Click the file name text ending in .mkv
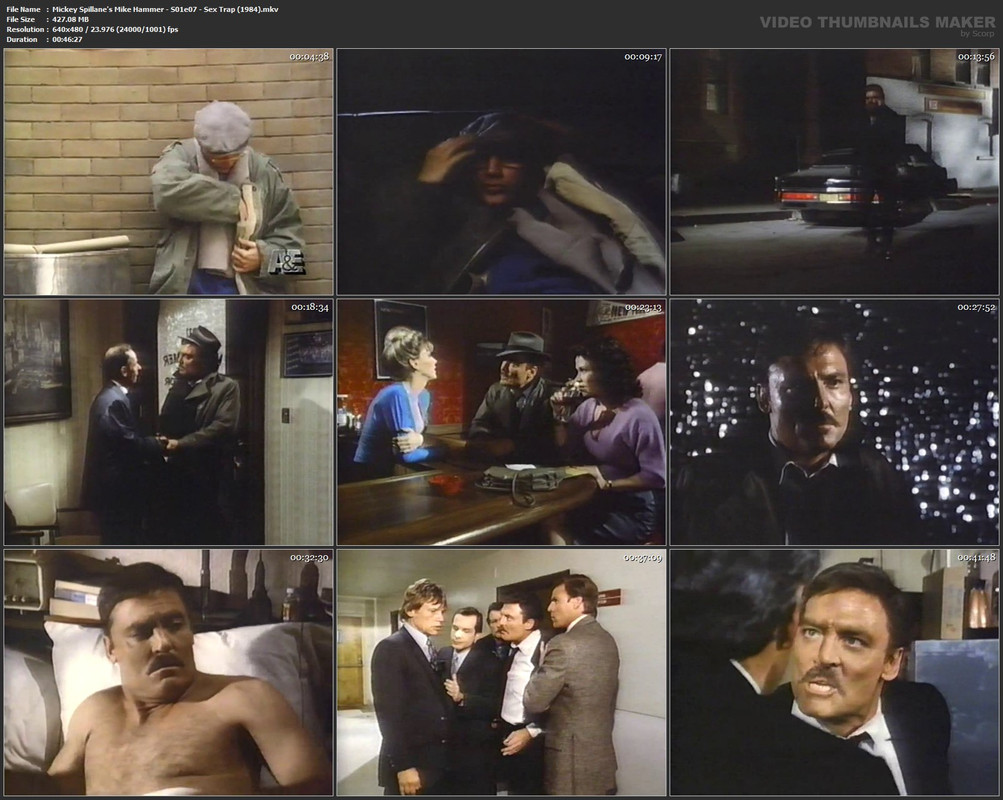 (165, 10)
